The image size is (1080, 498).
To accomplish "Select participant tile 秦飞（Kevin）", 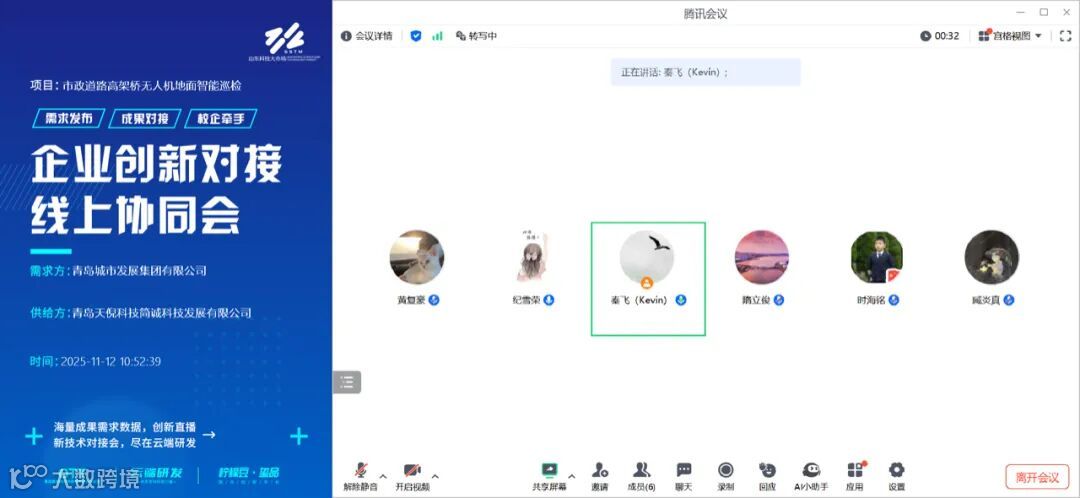I will [648, 279].
